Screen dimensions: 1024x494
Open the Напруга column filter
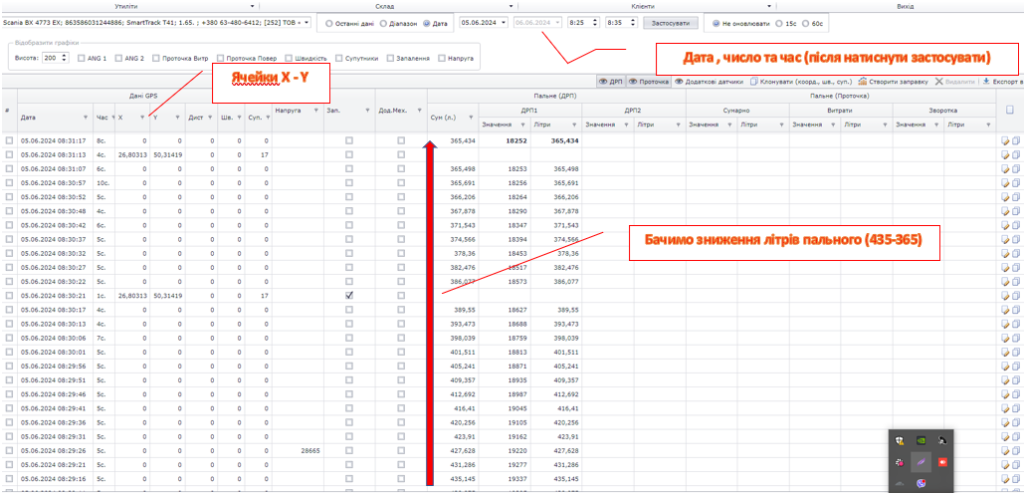316,110
